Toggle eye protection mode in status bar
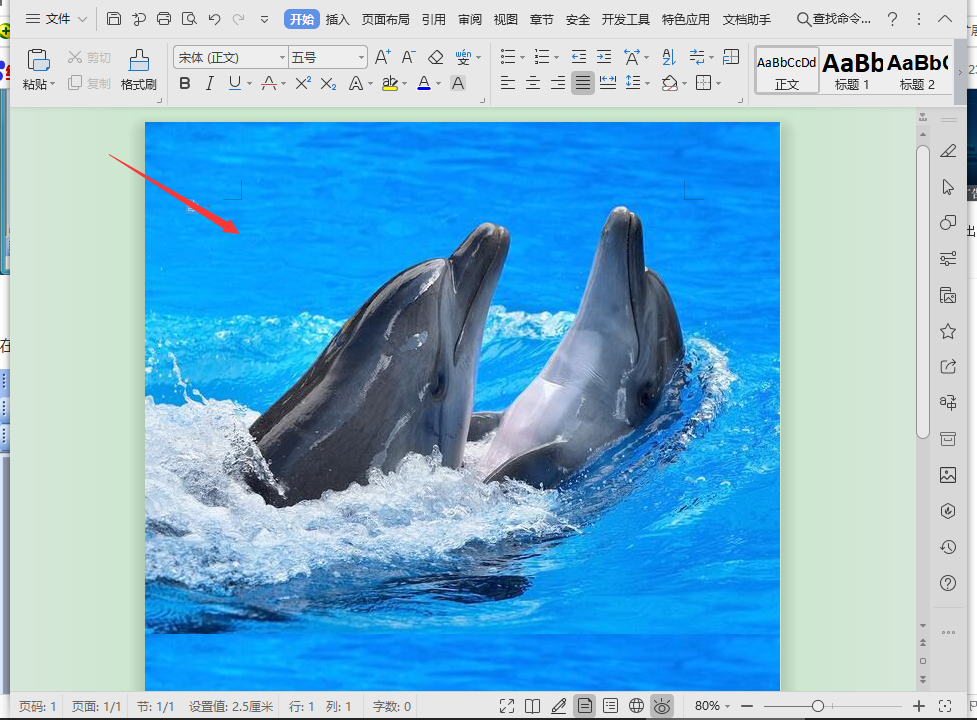Image resolution: width=977 pixels, height=720 pixels. 662,706
